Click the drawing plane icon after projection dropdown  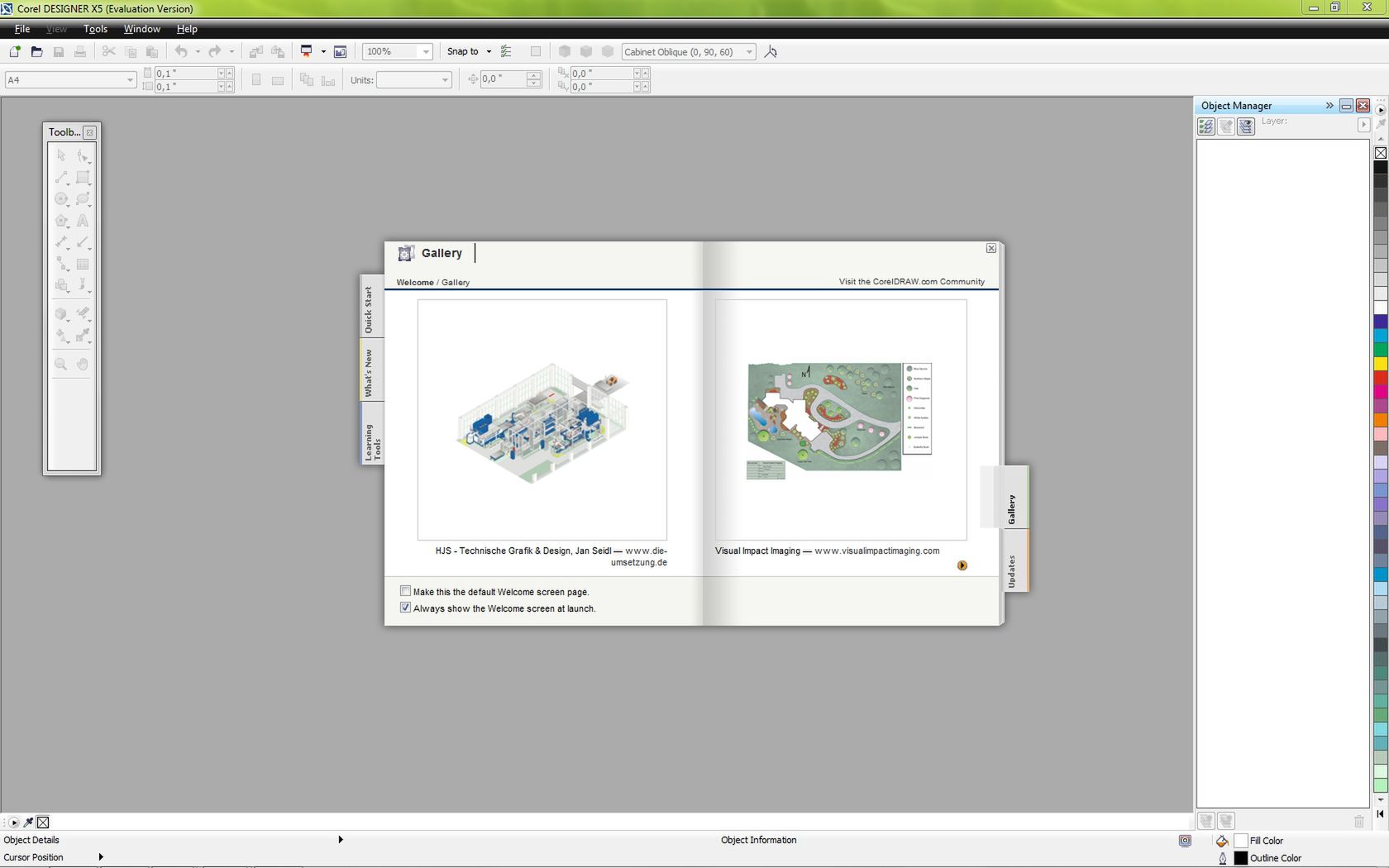point(771,51)
